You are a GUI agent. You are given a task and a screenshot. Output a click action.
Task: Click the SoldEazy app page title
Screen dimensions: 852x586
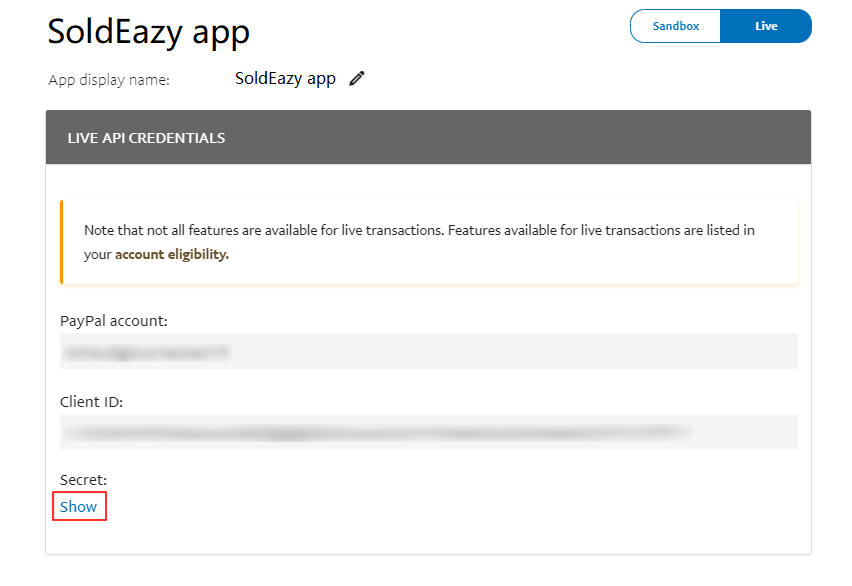coord(148,32)
